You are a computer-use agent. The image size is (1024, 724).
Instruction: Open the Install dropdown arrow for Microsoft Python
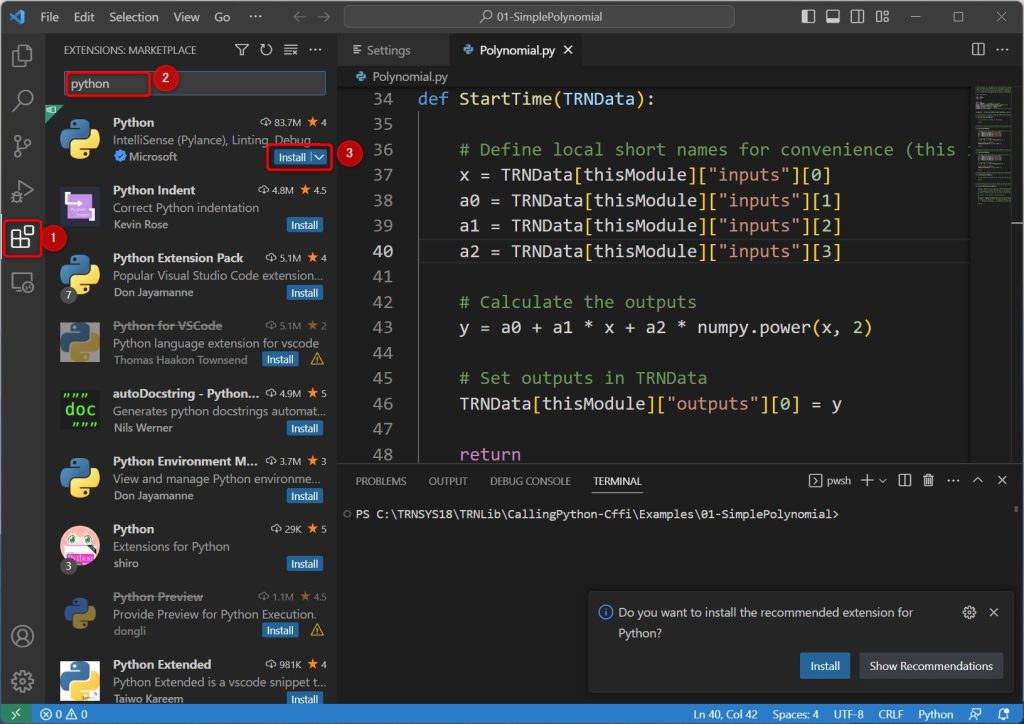click(319, 157)
